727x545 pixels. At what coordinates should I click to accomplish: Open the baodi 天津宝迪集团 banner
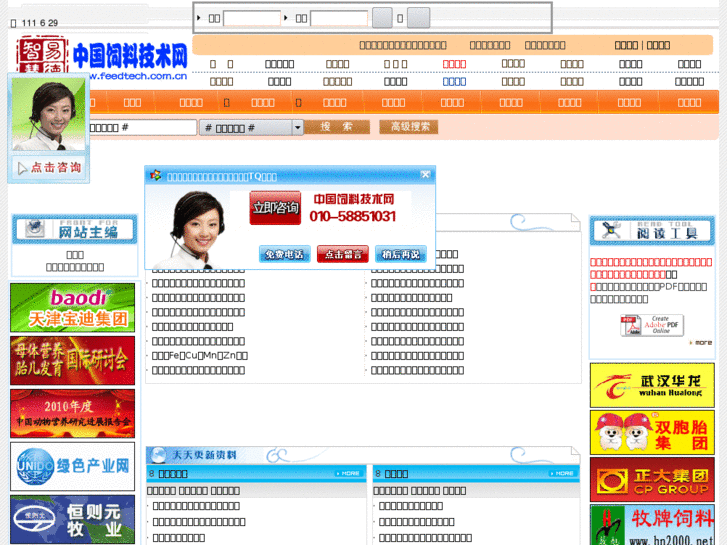pyautogui.click(x=73, y=308)
